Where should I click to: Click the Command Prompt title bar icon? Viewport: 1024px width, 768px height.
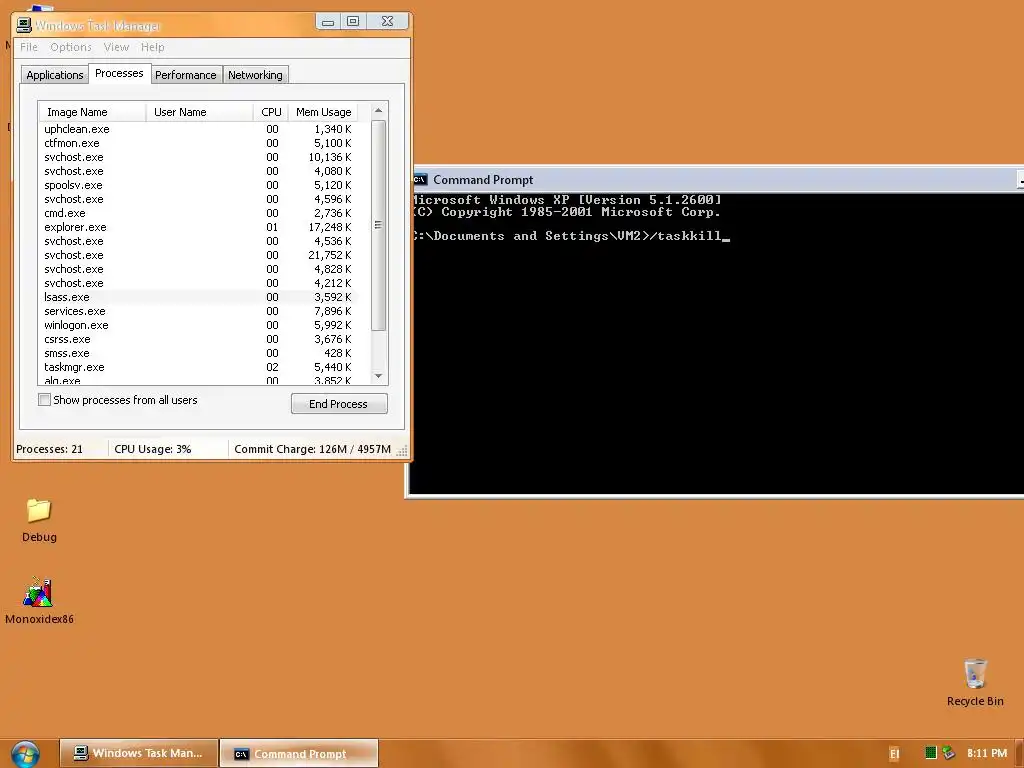420,180
